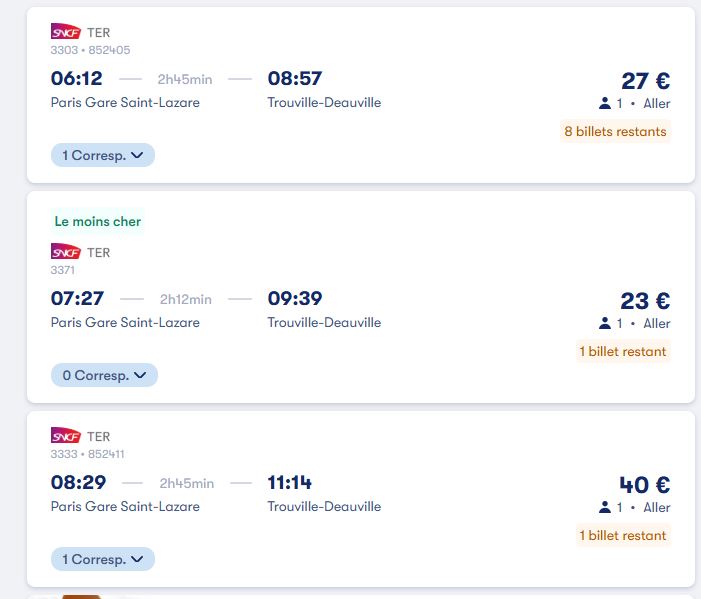The width and height of the screenshot is (701, 599).
Task: Click 06:12 departure time
Action: 77,78
